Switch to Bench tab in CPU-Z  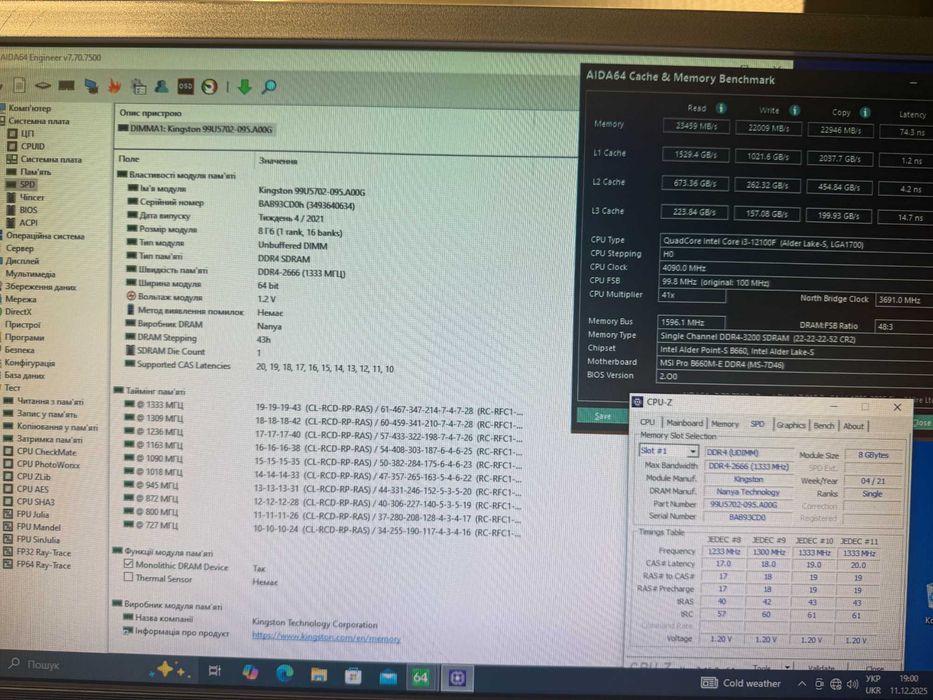coord(824,426)
